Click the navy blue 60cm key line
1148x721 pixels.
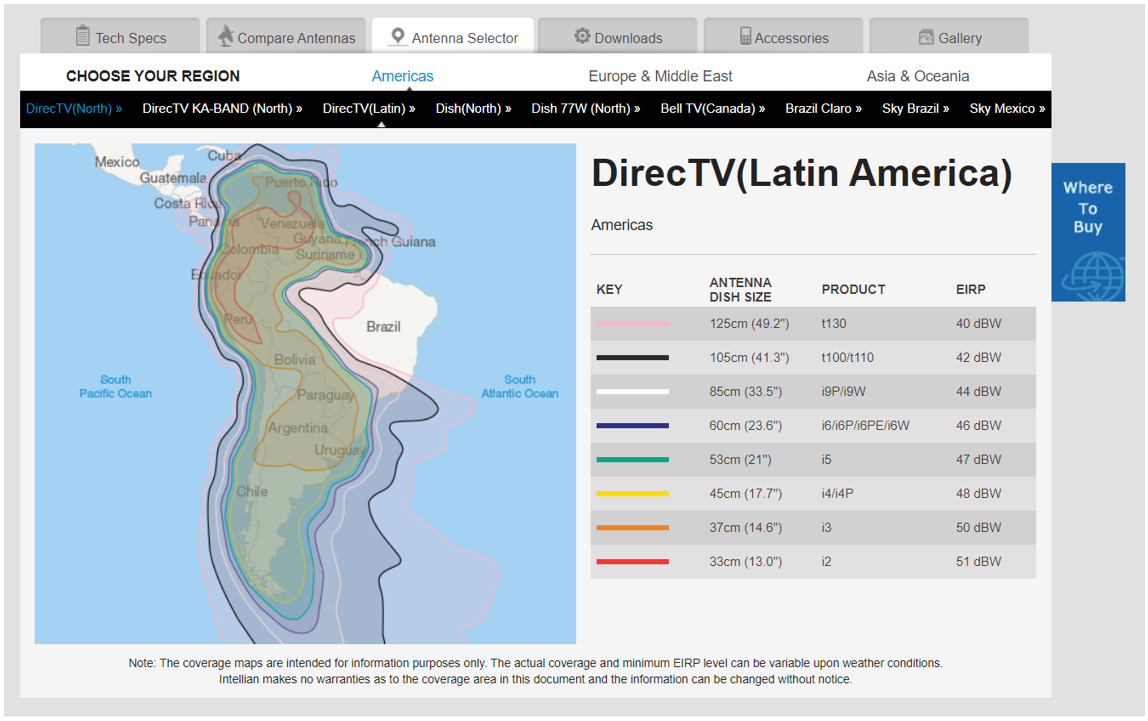[633, 426]
